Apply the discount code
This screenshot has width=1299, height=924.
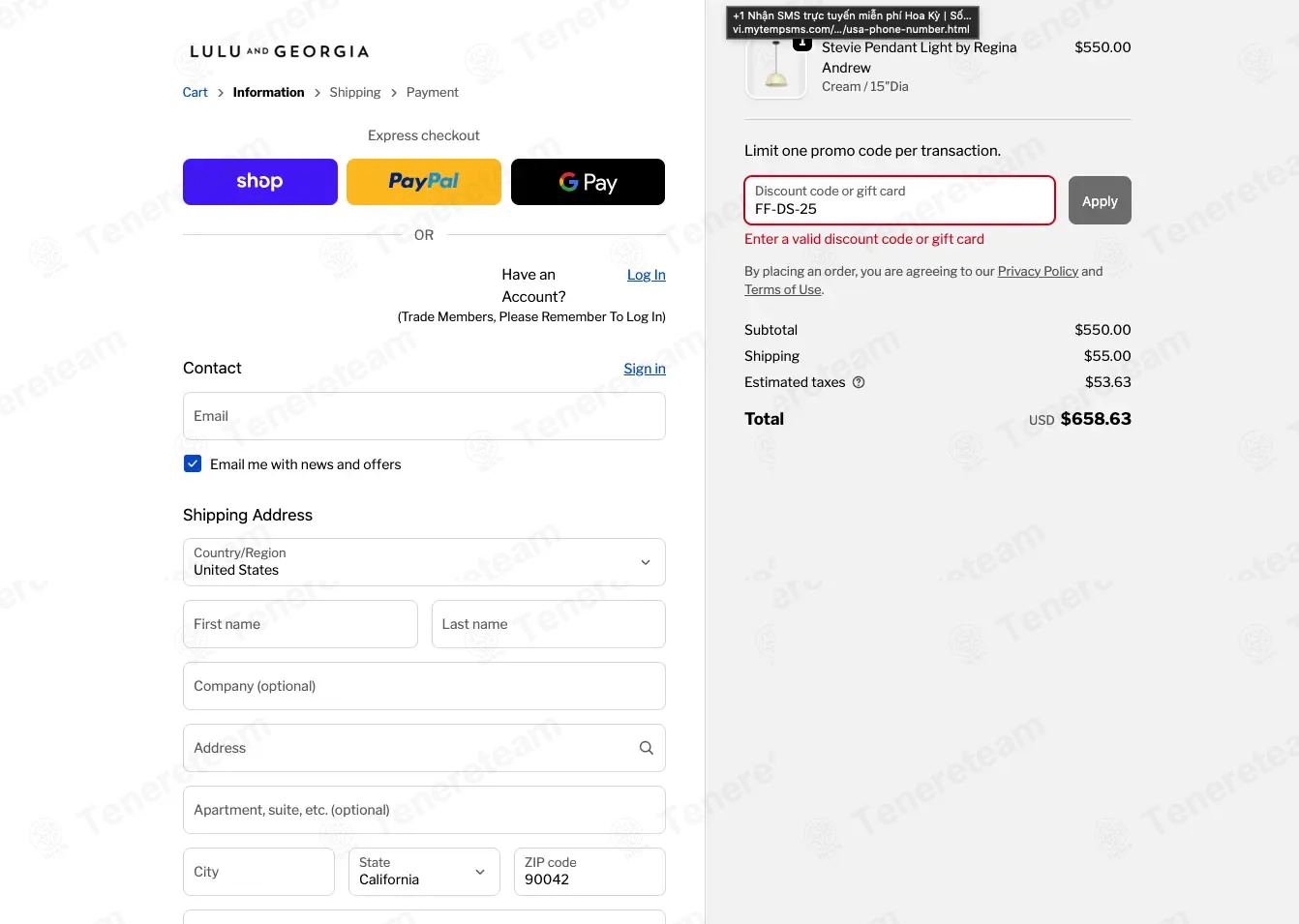pos(1100,200)
